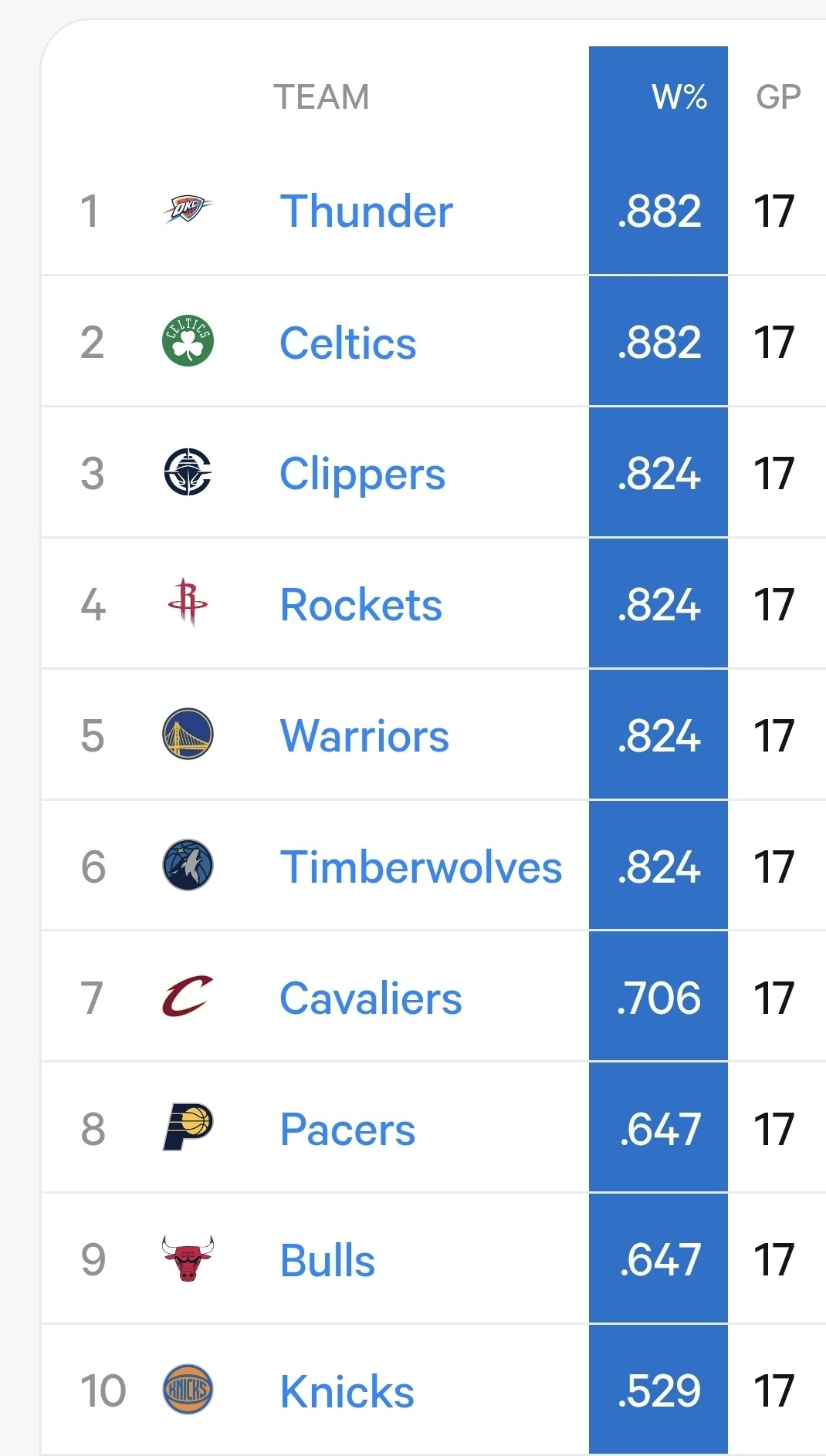Click the Thunder team logo
The width and height of the screenshot is (826, 1456).
(188, 209)
